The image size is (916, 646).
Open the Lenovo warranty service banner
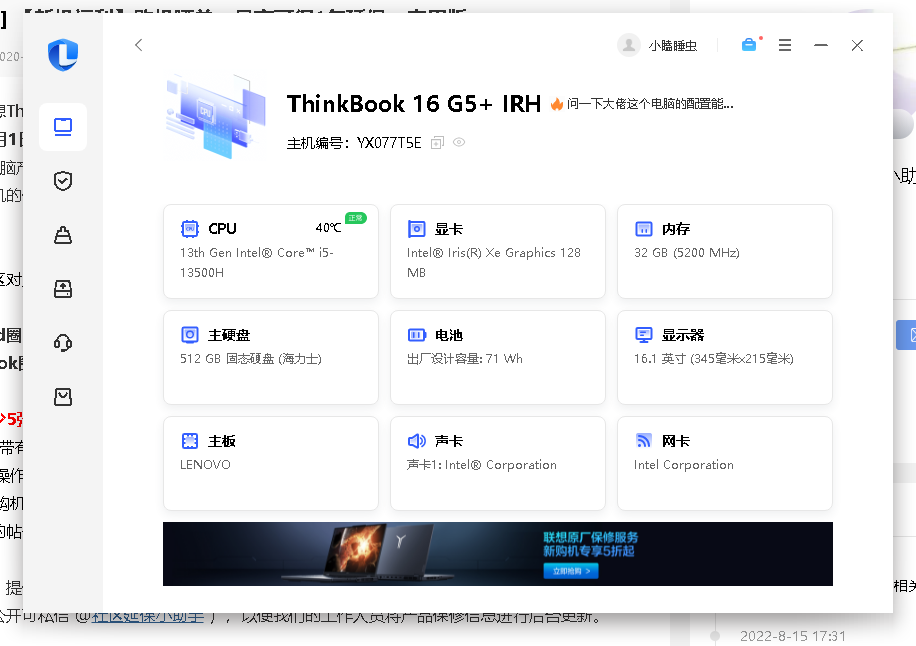pyautogui.click(x=498, y=554)
